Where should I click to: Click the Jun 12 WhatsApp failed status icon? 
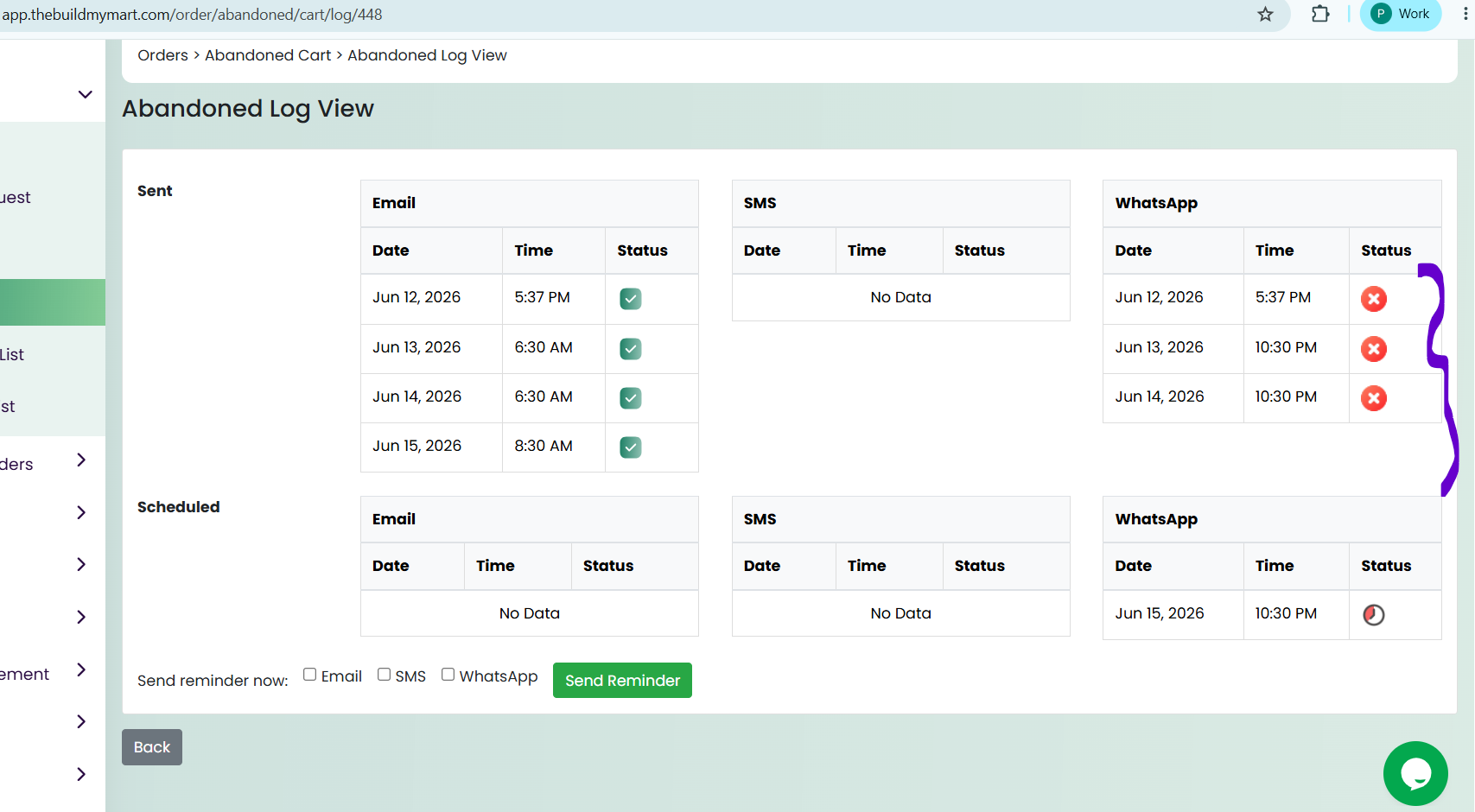click(1374, 299)
